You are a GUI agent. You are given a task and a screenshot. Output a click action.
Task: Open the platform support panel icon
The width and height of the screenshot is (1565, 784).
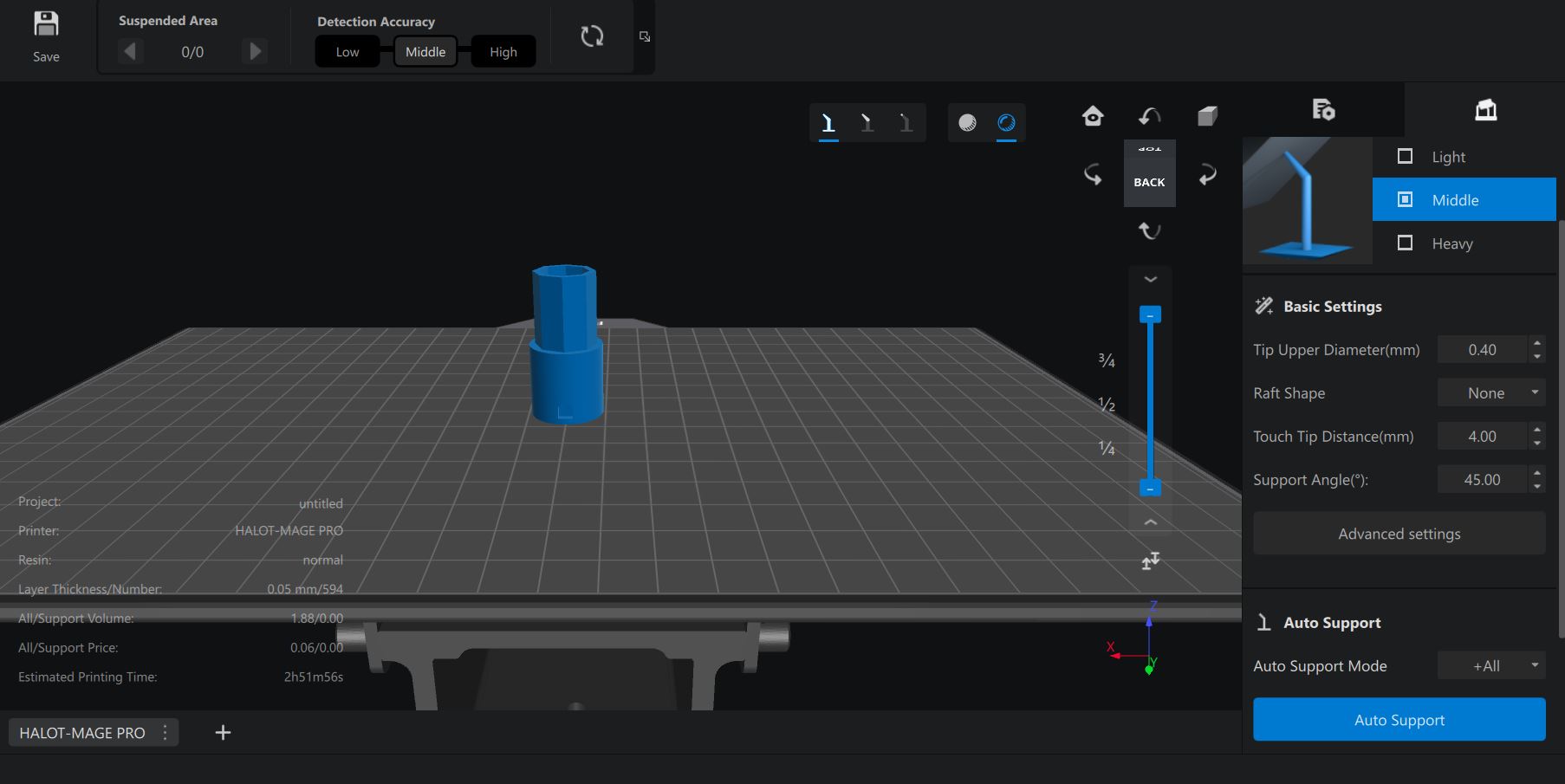coord(1487,110)
